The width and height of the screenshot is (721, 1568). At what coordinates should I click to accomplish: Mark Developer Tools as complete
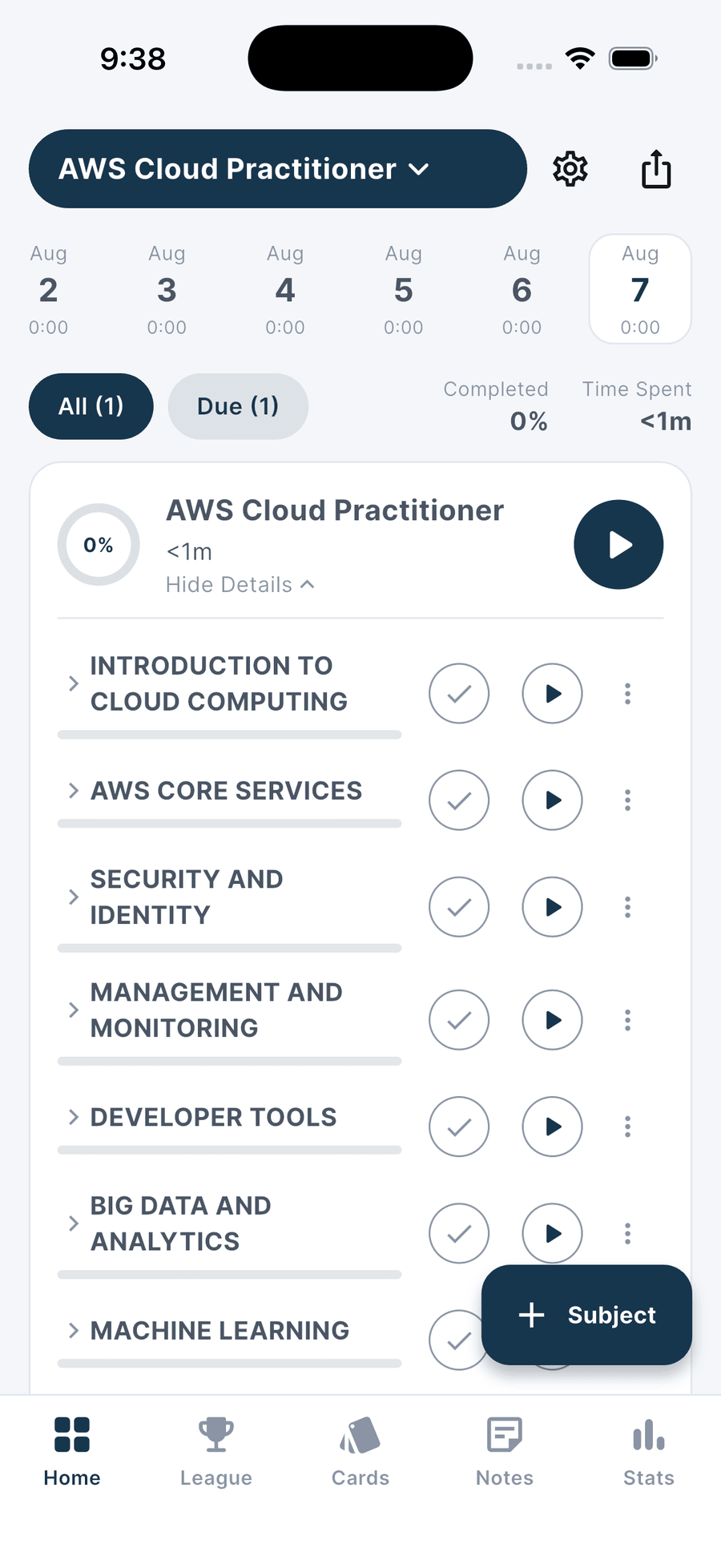coord(459,1127)
